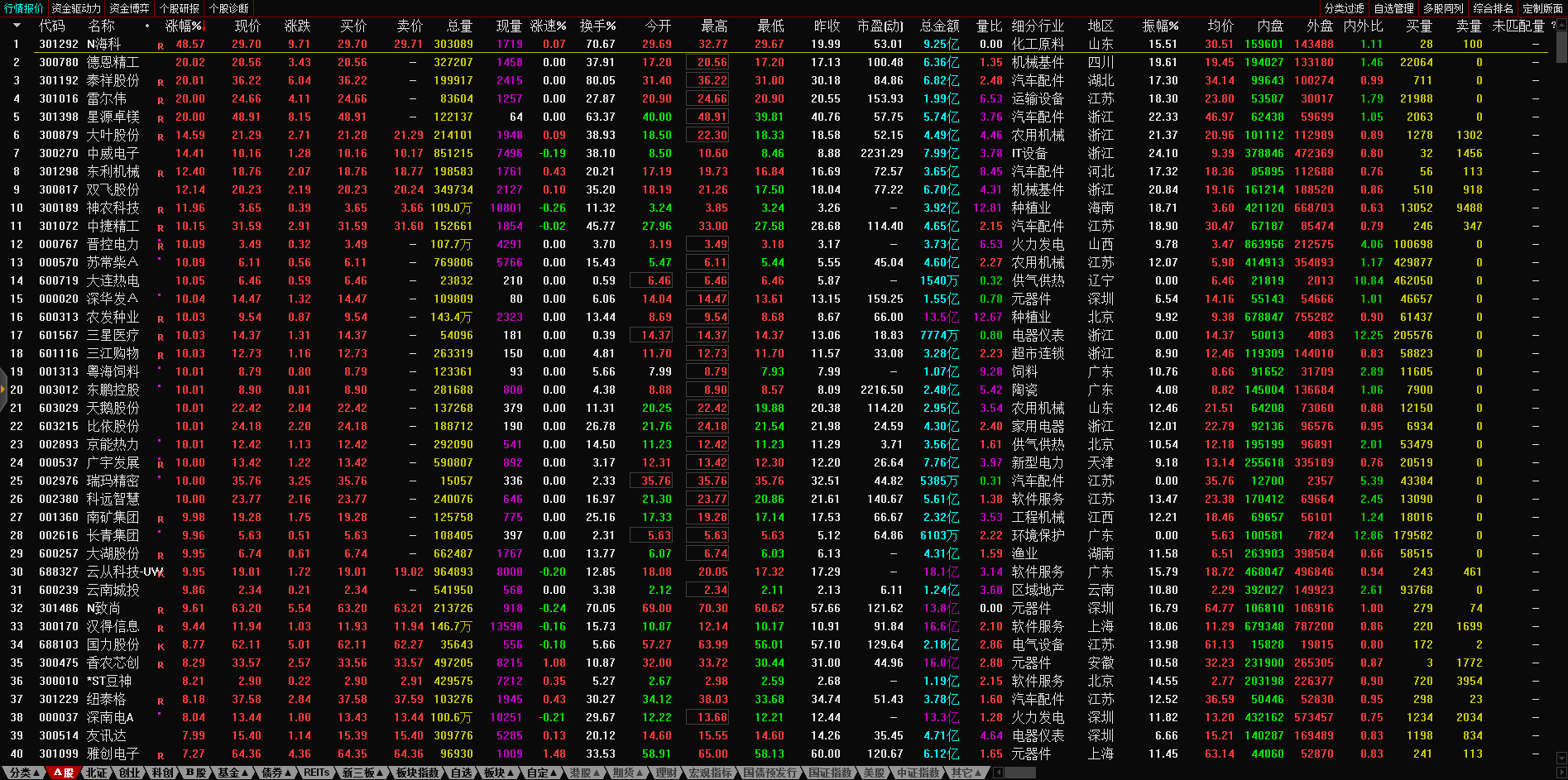The height and width of the screenshot is (780, 1568).
Task: Click the 分类过滤 button
Action: [1344, 8]
